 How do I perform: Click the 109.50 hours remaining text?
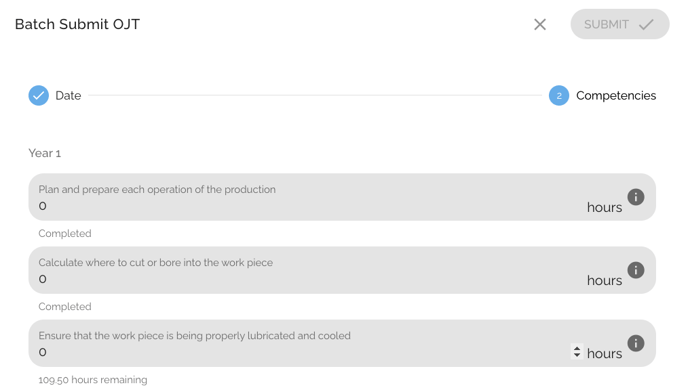pyautogui.click(x=93, y=380)
